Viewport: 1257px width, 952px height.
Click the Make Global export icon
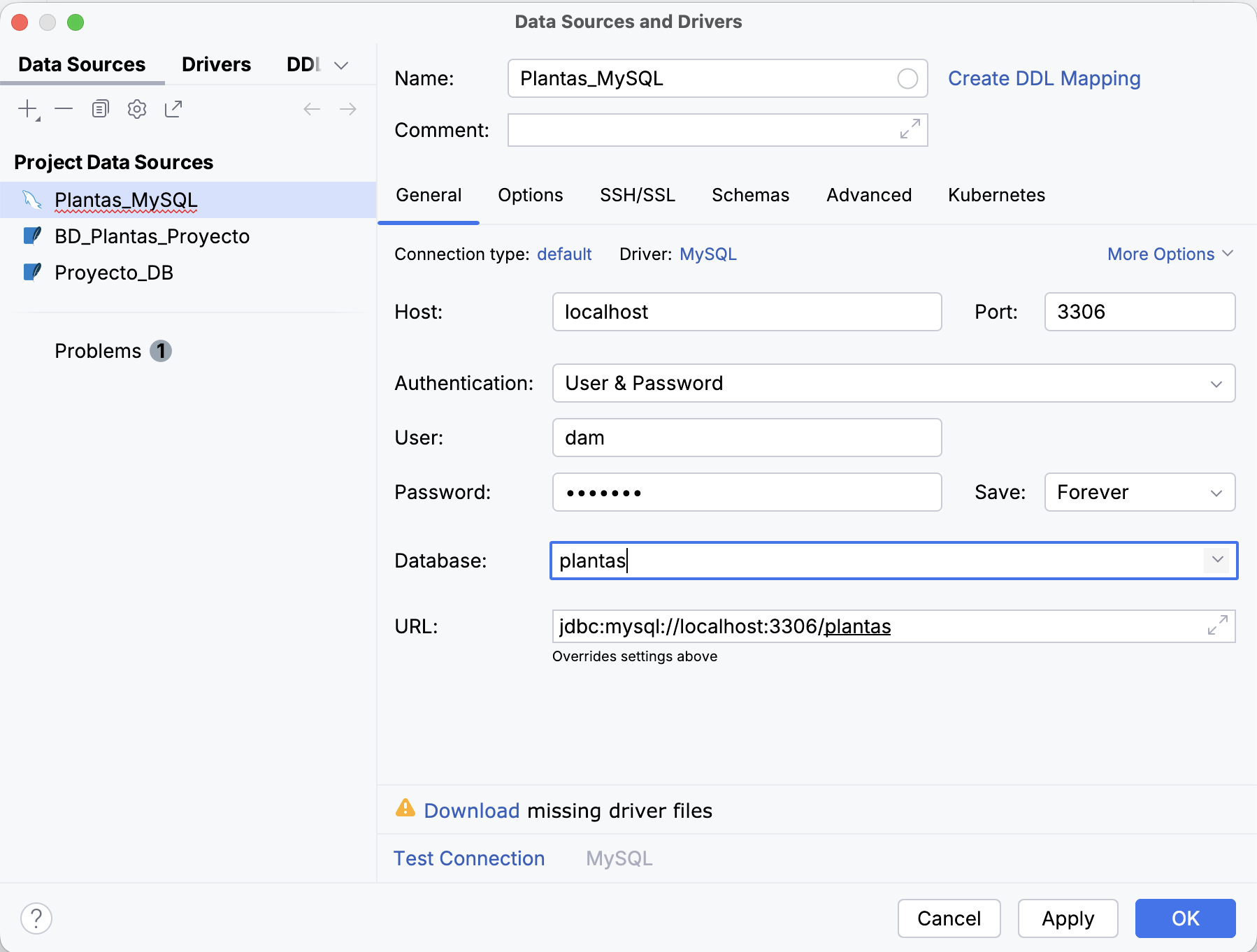[173, 109]
